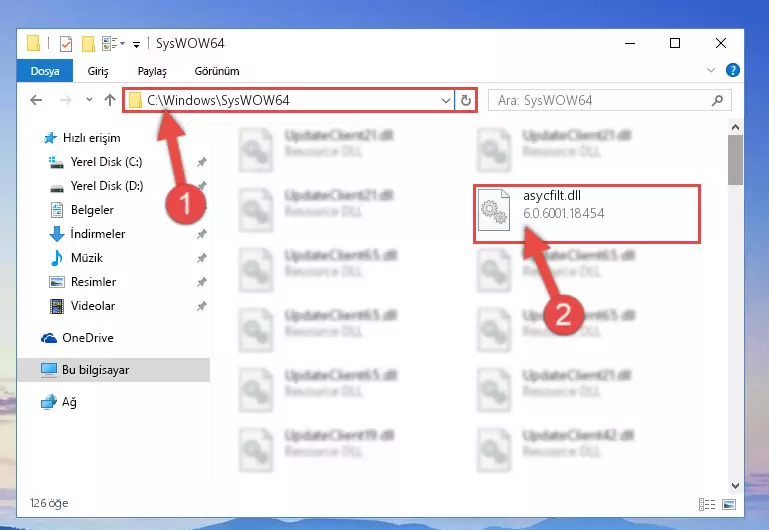This screenshot has height=530, width=769.
Task: Click the pin icon next to Müzik
Action: click(202, 258)
